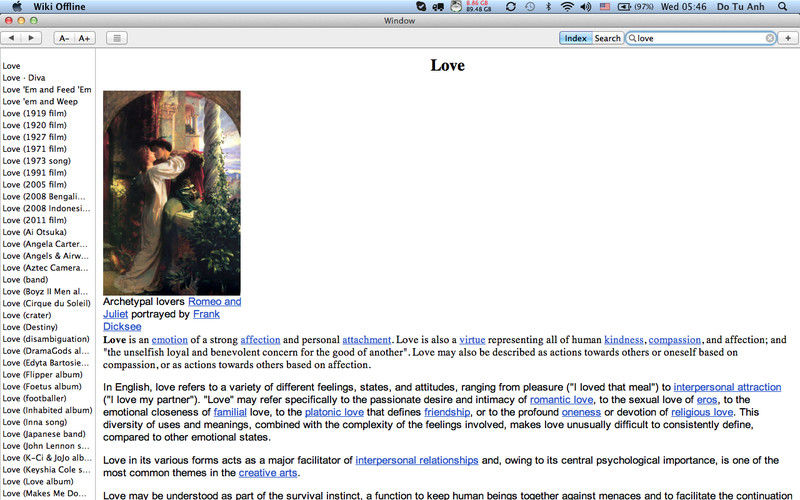
Task: Open the creative arts link
Action: pyautogui.click(x=268, y=473)
